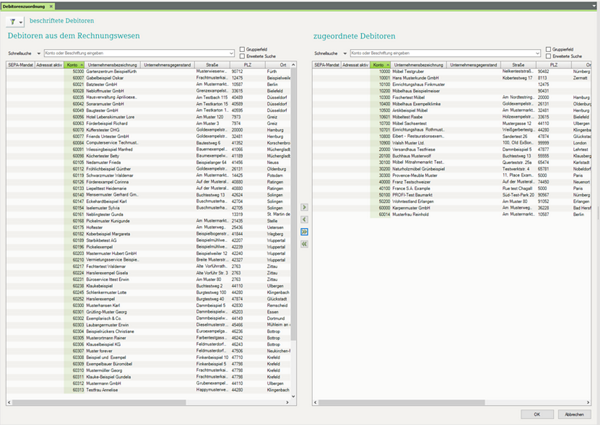This screenshot has width=600, height=425.
Task: Click the highlighted transfer icon between the lists
Action: [x=305, y=230]
